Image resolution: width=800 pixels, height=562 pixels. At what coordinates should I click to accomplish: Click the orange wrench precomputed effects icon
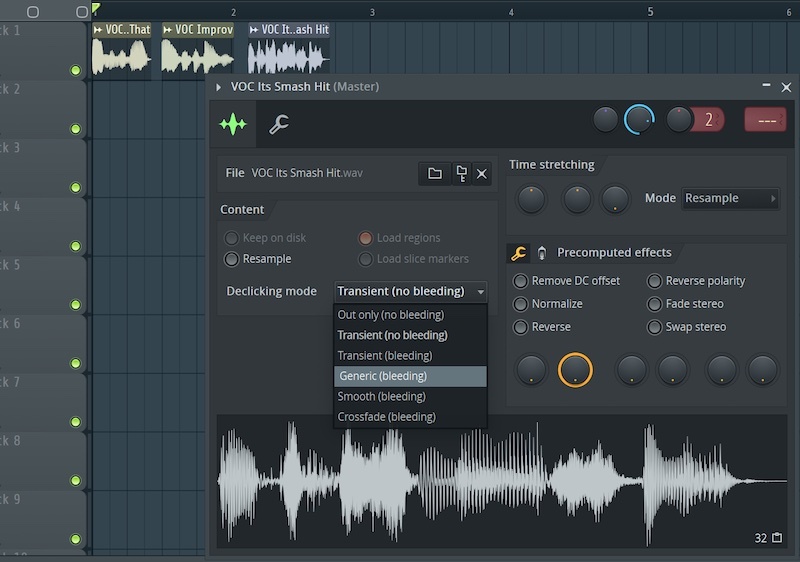519,253
